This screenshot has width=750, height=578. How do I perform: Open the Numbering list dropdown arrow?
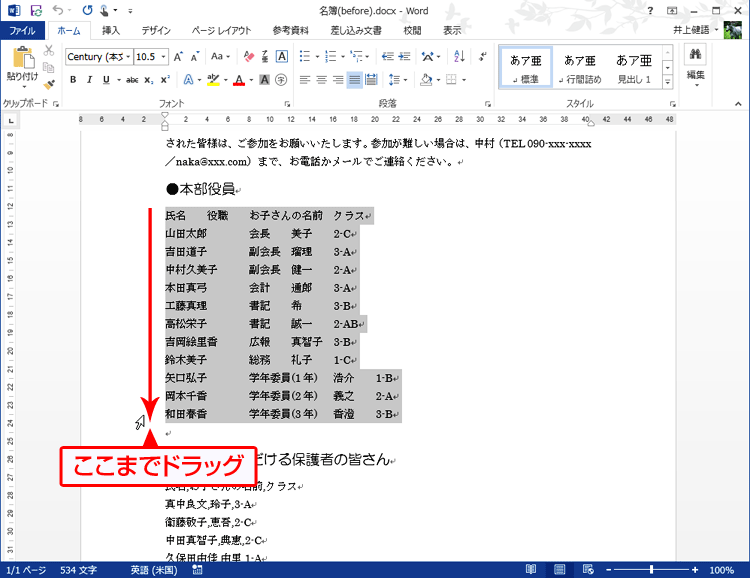(x=343, y=57)
